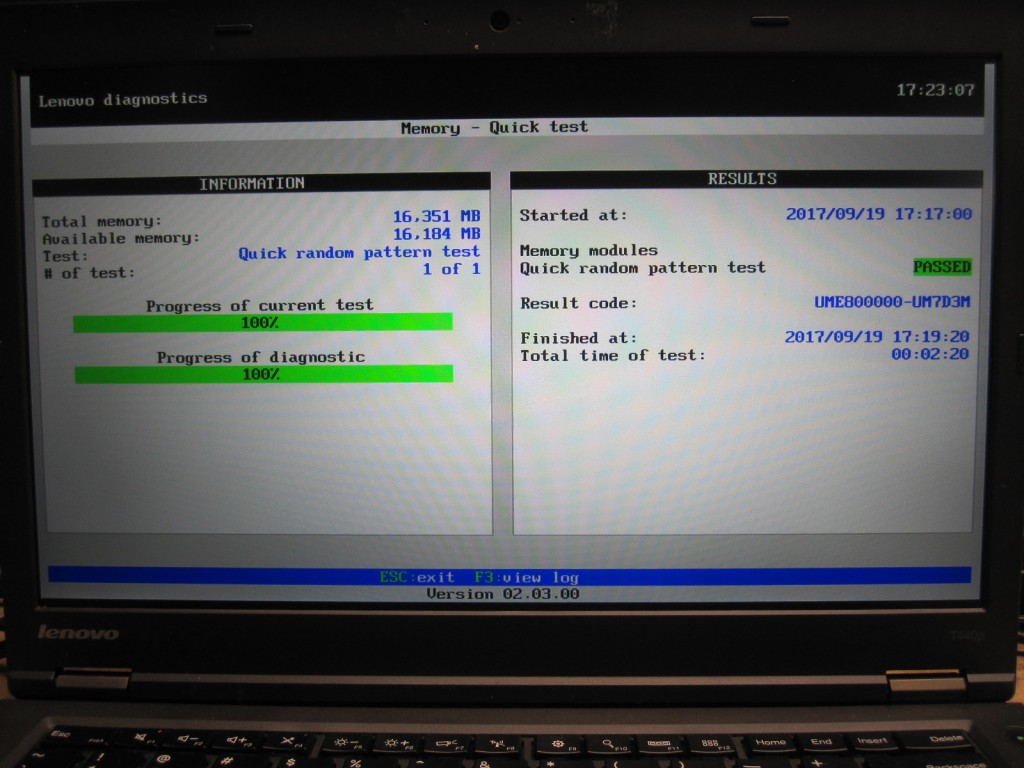Select the 'Result code:' label

coord(578,303)
